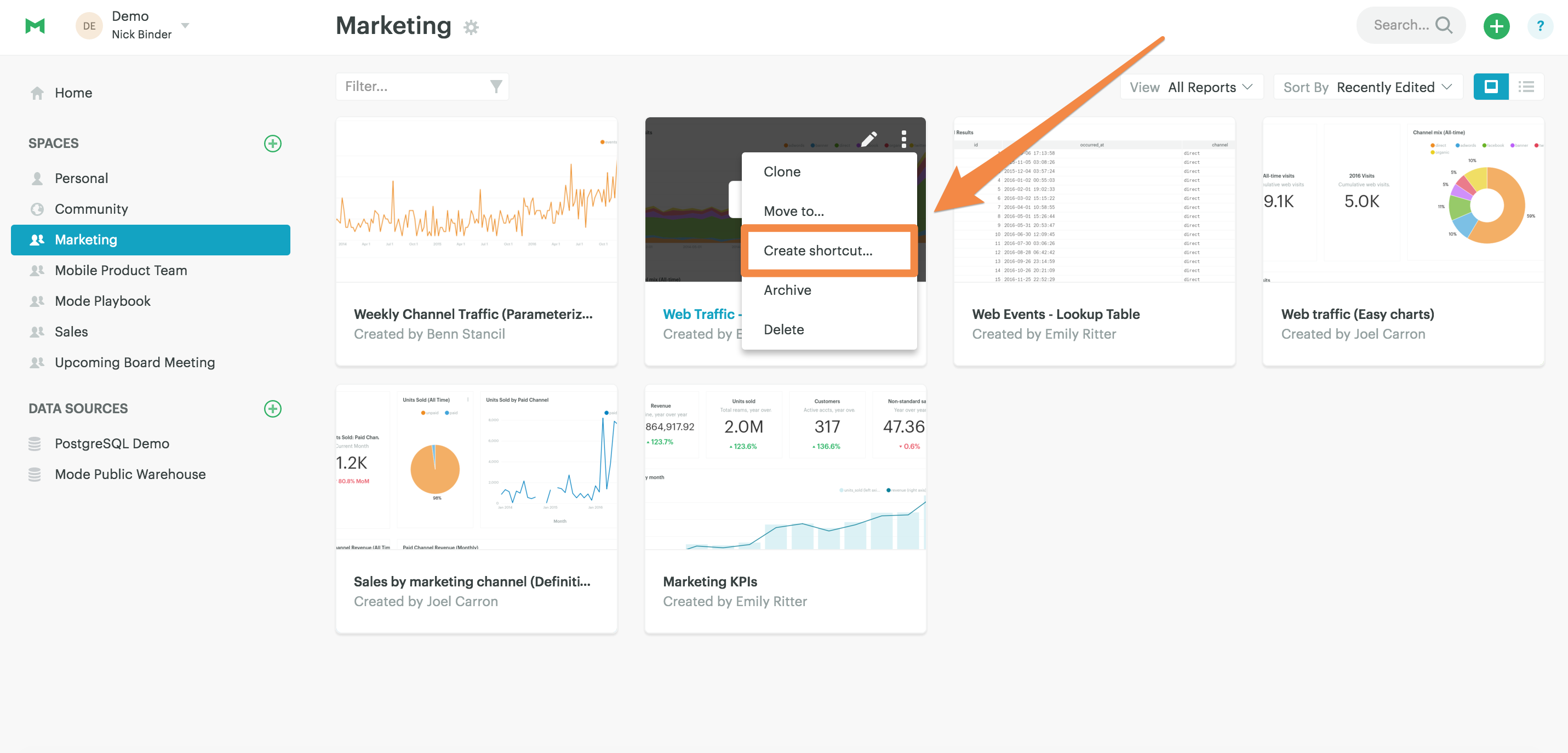
Task: Click the filter funnel icon
Action: click(x=496, y=87)
